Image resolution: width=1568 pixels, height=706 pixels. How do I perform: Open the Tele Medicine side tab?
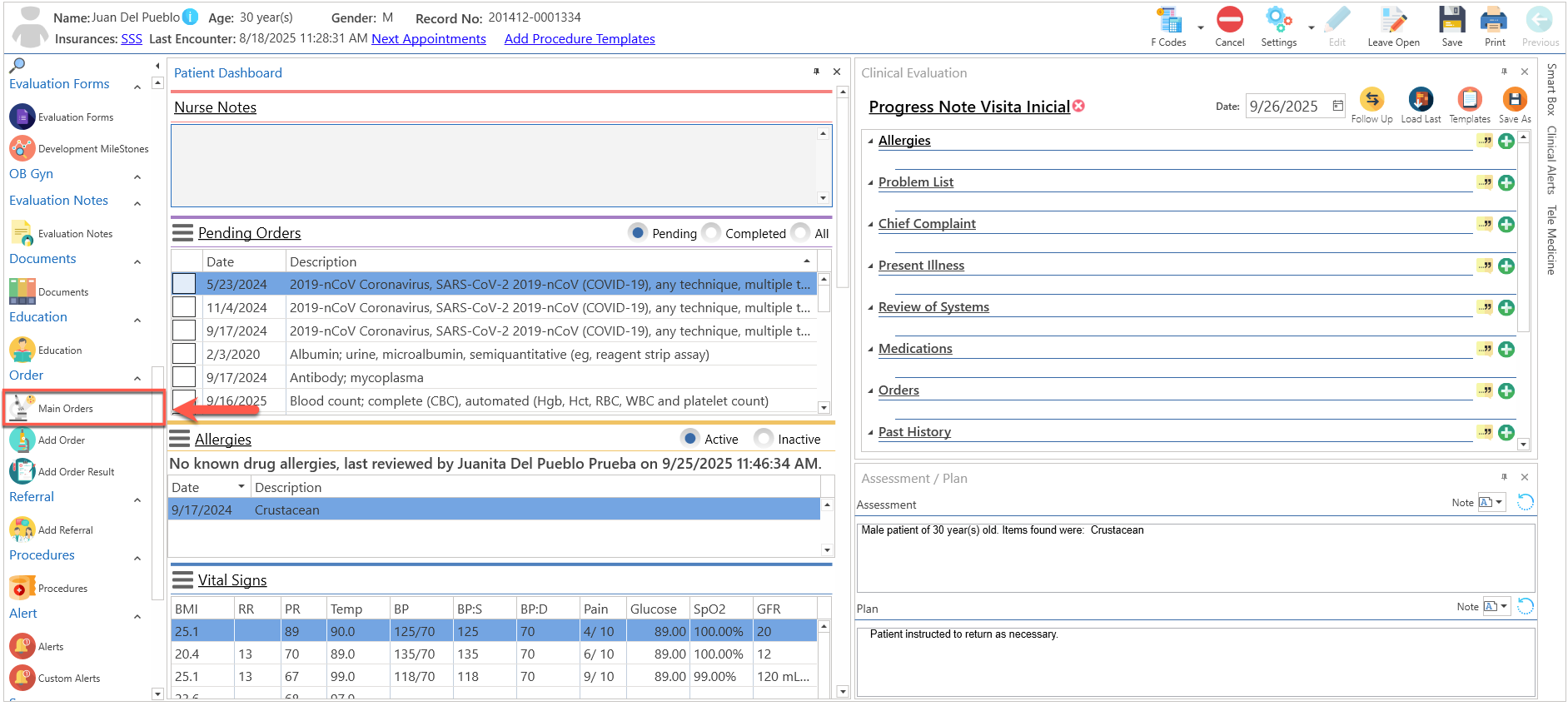pos(1551,240)
